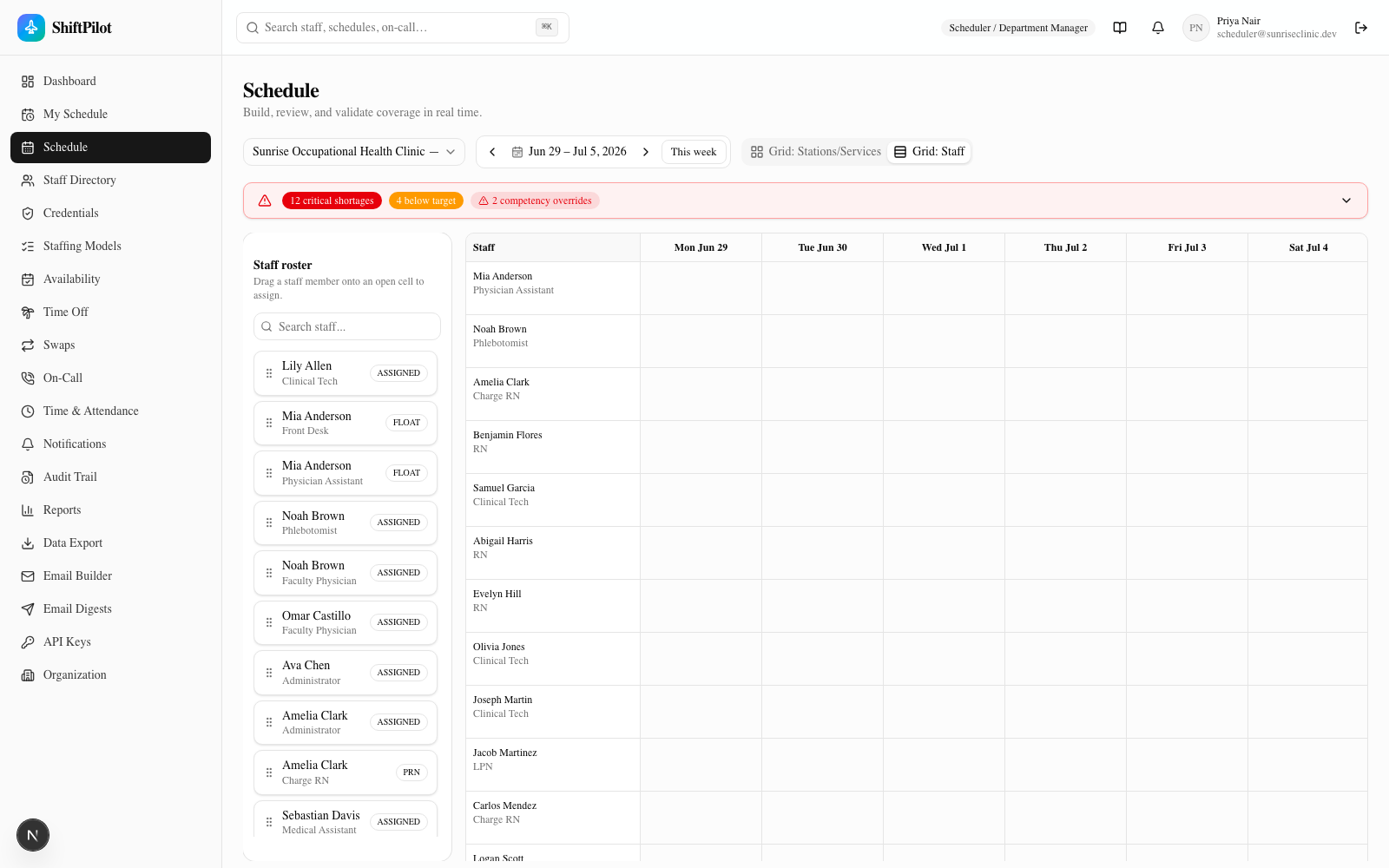Open Staff Directory page
Viewport: 1389px width, 868px height.
pyautogui.click(x=110, y=181)
